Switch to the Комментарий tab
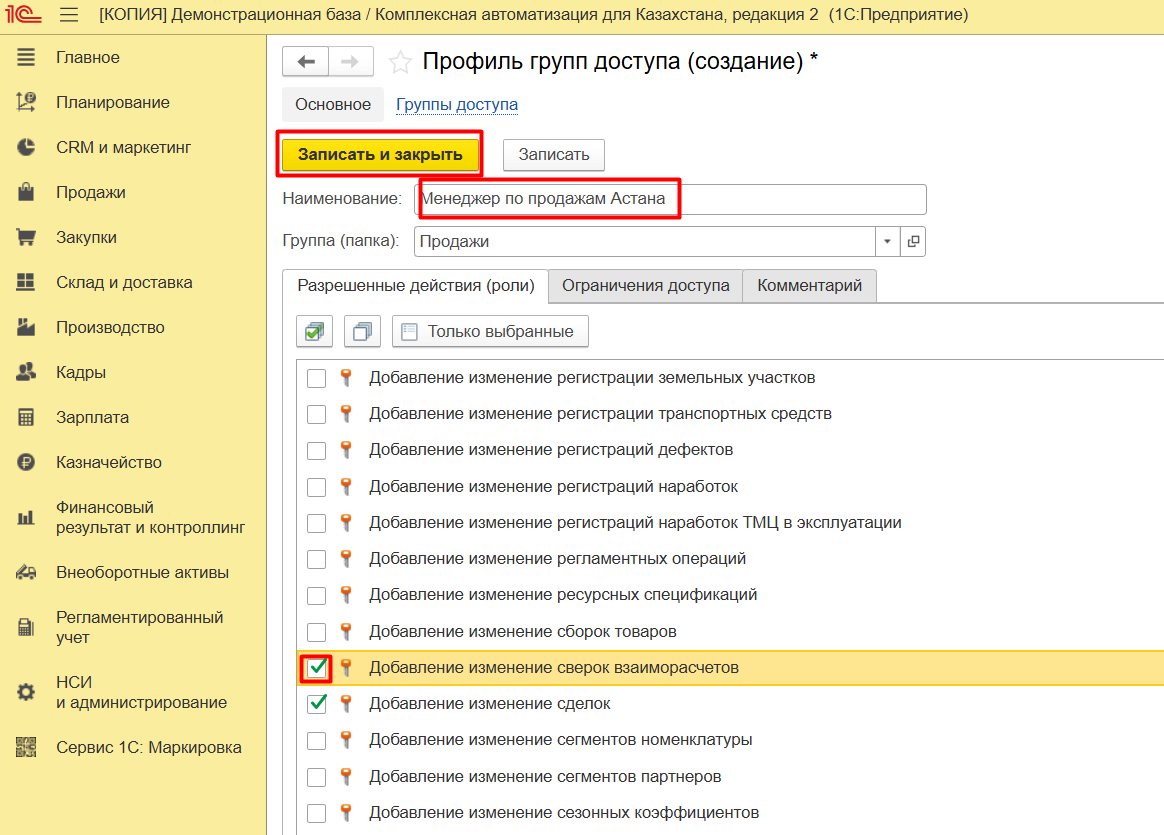 click(x=809, y=285)
